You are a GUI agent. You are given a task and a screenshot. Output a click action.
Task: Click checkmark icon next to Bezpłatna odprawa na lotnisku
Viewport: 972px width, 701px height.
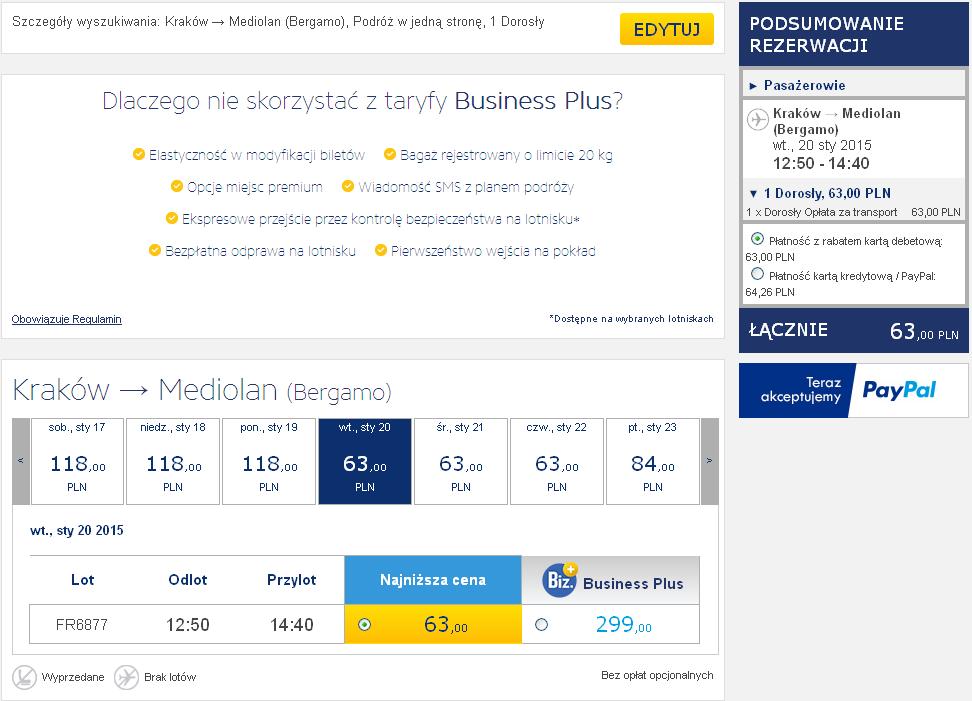tap(155, 250)
